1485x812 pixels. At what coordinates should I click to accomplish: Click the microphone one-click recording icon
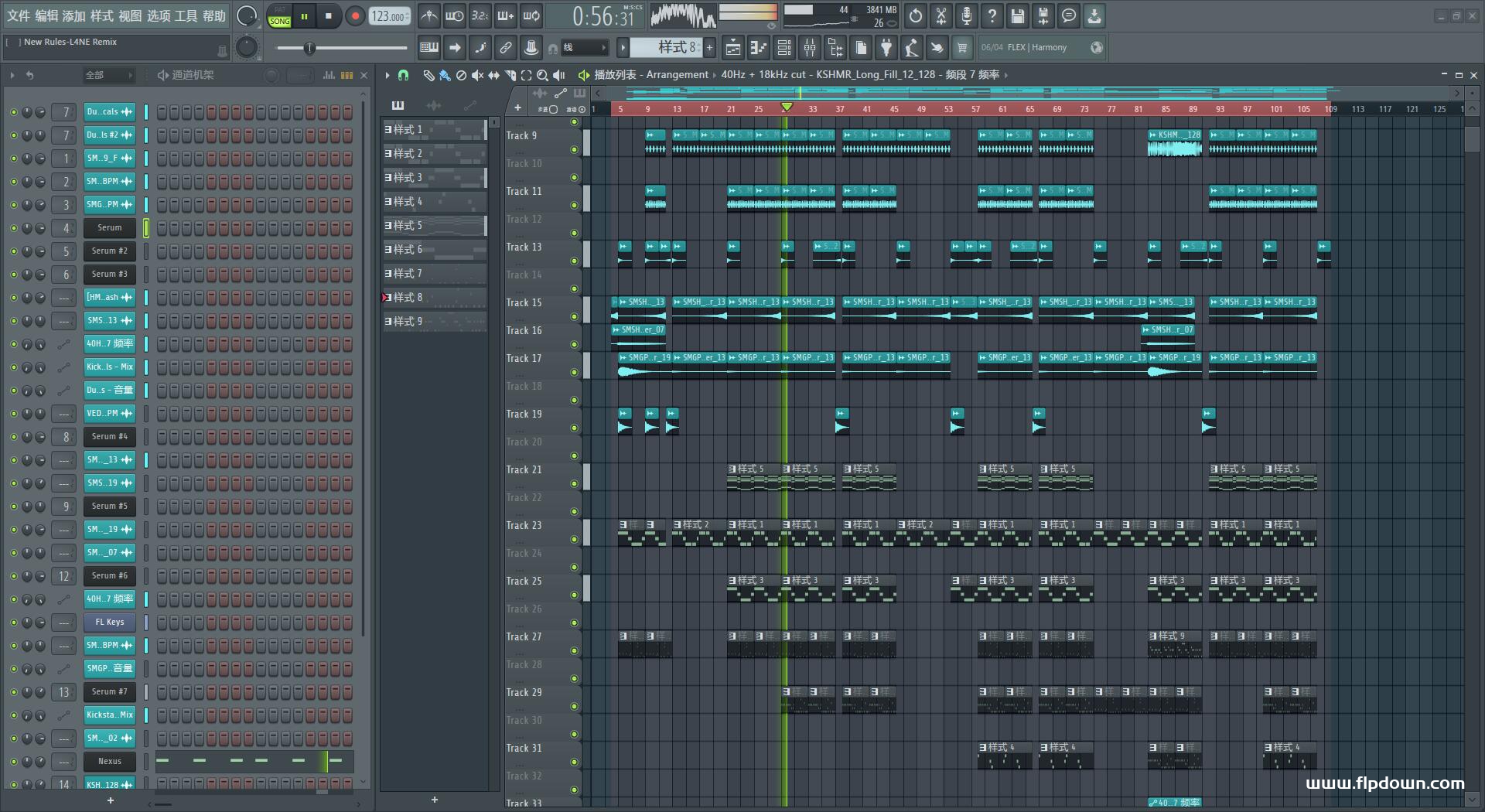(x=967, y=15)
